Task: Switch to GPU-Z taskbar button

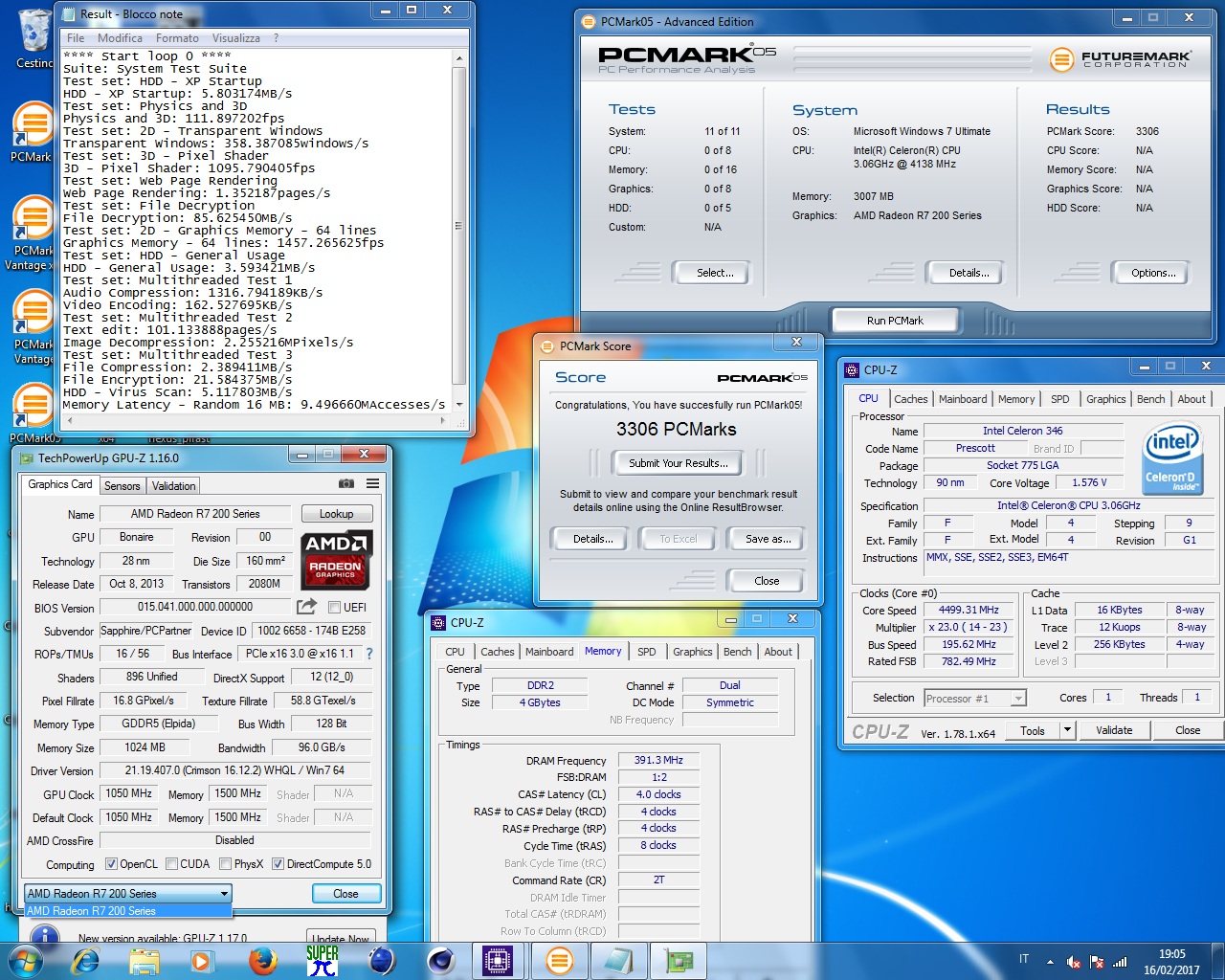Action: [679, 960]
